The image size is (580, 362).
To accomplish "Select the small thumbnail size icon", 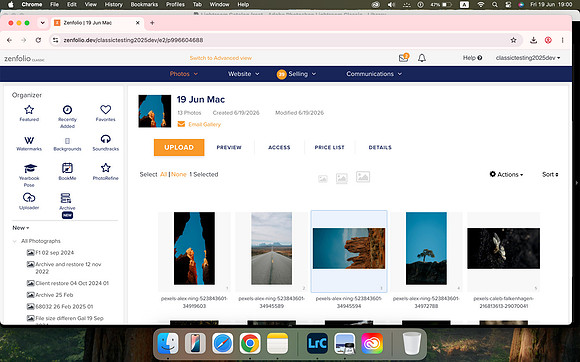I will coord(323,179).
